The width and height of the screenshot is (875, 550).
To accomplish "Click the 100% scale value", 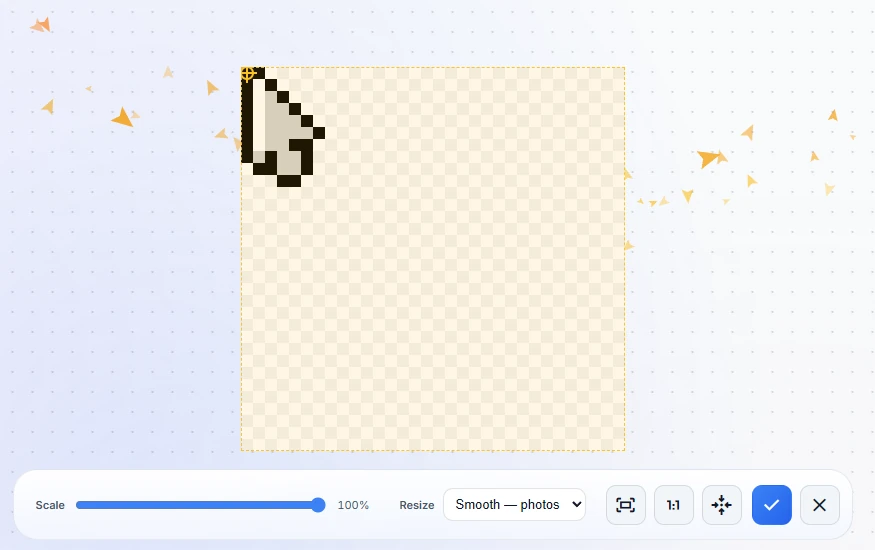I will 353,505.
